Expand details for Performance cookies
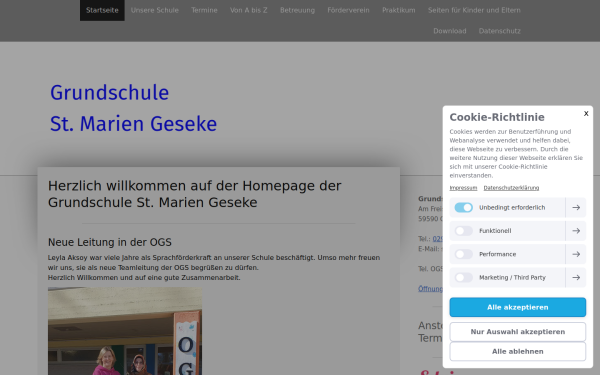Viewport: 600px width, 375px height. pyautogui.click(x=576, y=254)
